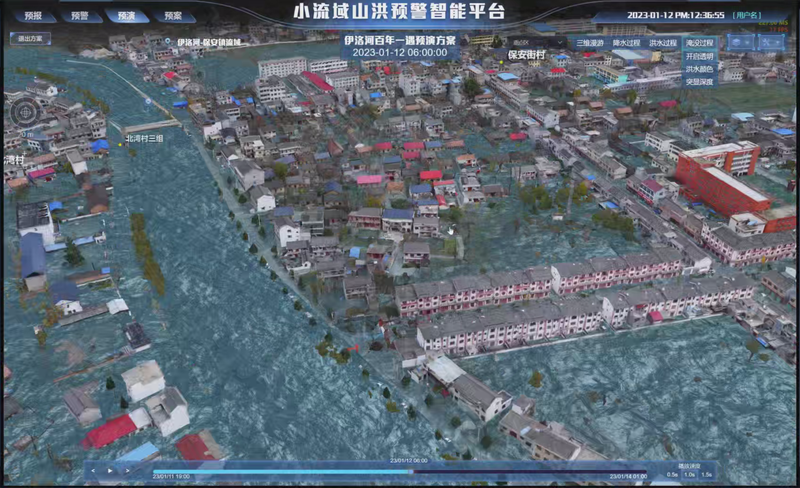Select the 降水过程 rainfall process menu
Image resolution: width=800 pixels, height=488 pixels.
(x=626, y=43)
